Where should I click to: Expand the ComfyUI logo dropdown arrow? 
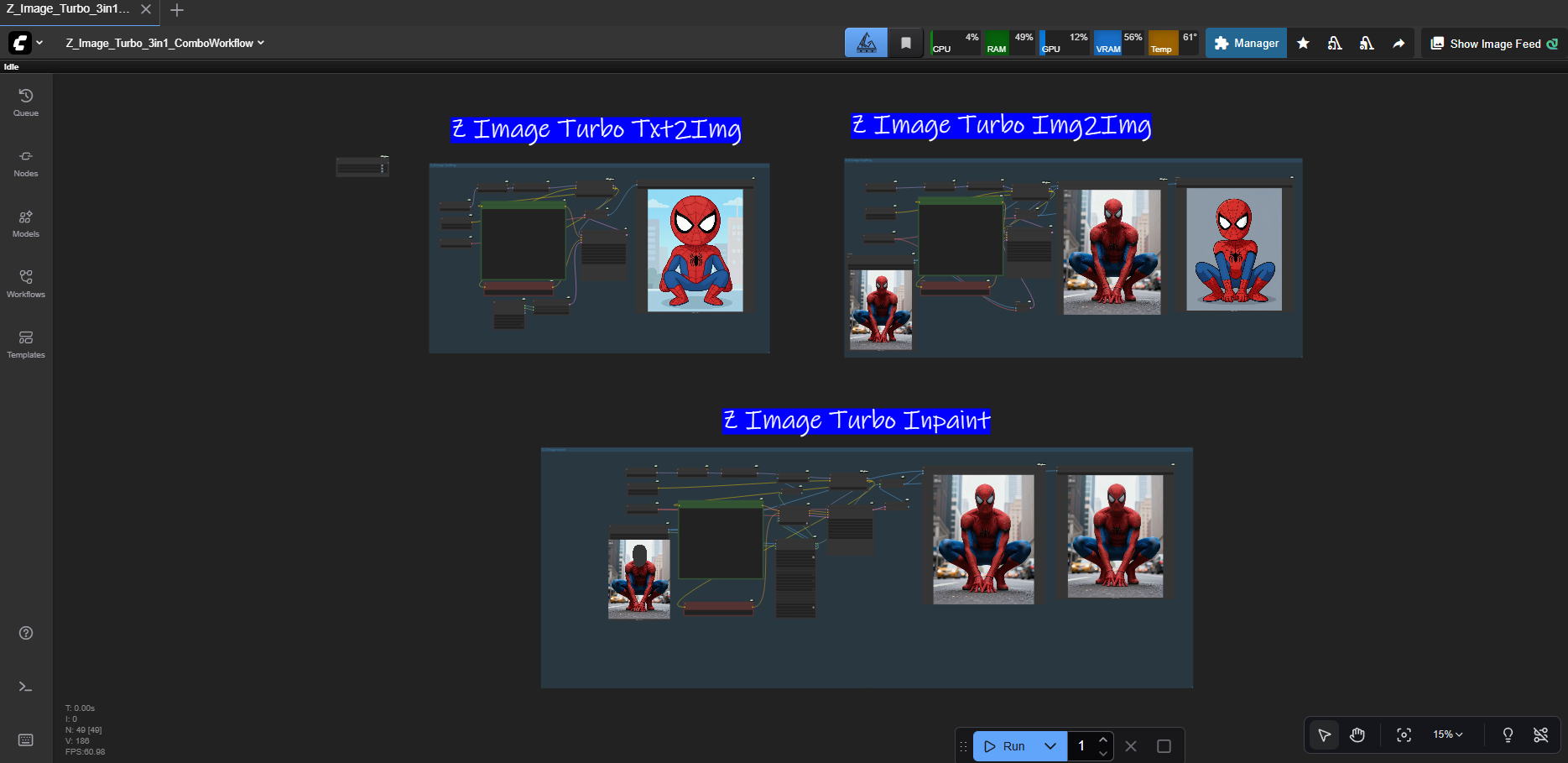[39, 43]
